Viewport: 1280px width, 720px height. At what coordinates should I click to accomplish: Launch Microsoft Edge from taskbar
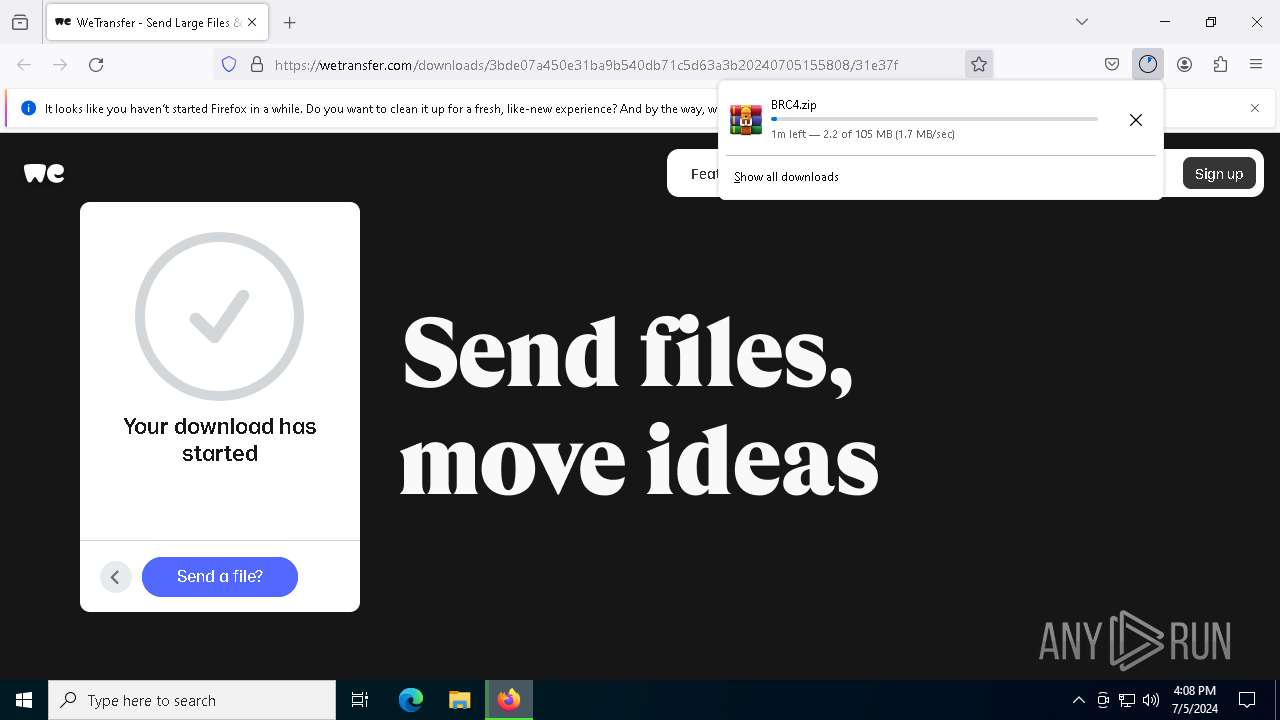[411, 700]
